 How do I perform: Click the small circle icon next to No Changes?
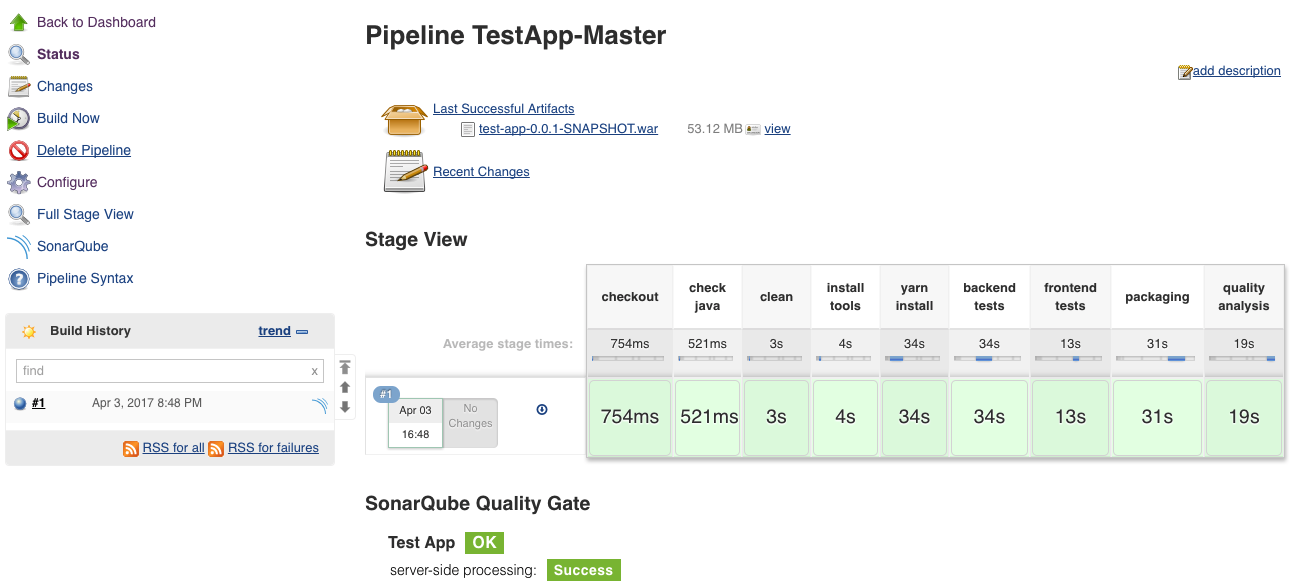542,409
